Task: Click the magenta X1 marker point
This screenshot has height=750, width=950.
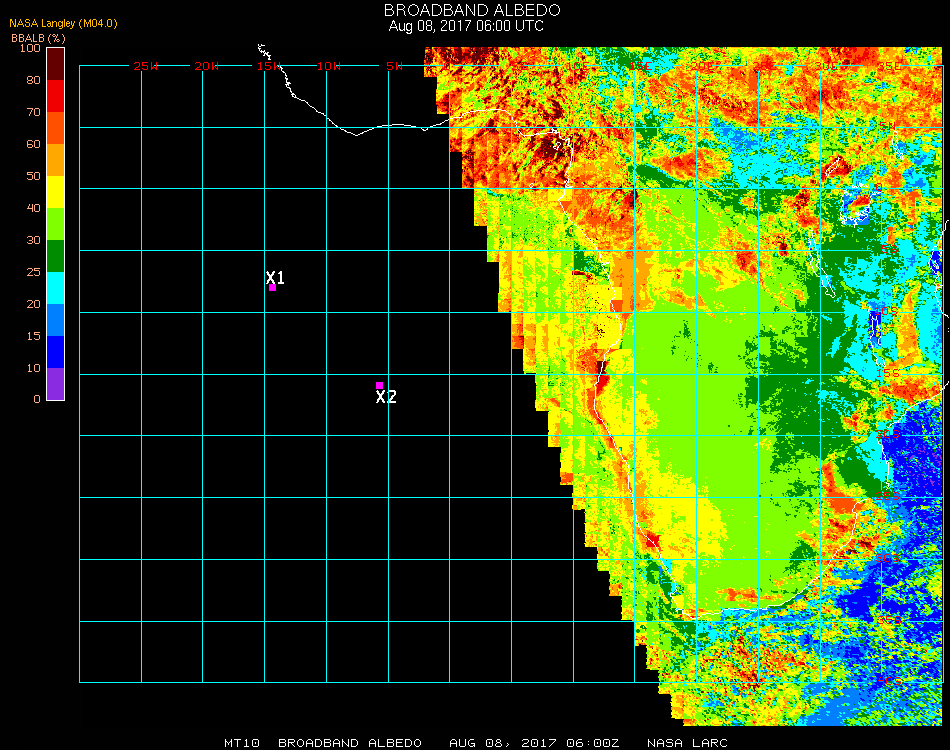Action: 272,287
